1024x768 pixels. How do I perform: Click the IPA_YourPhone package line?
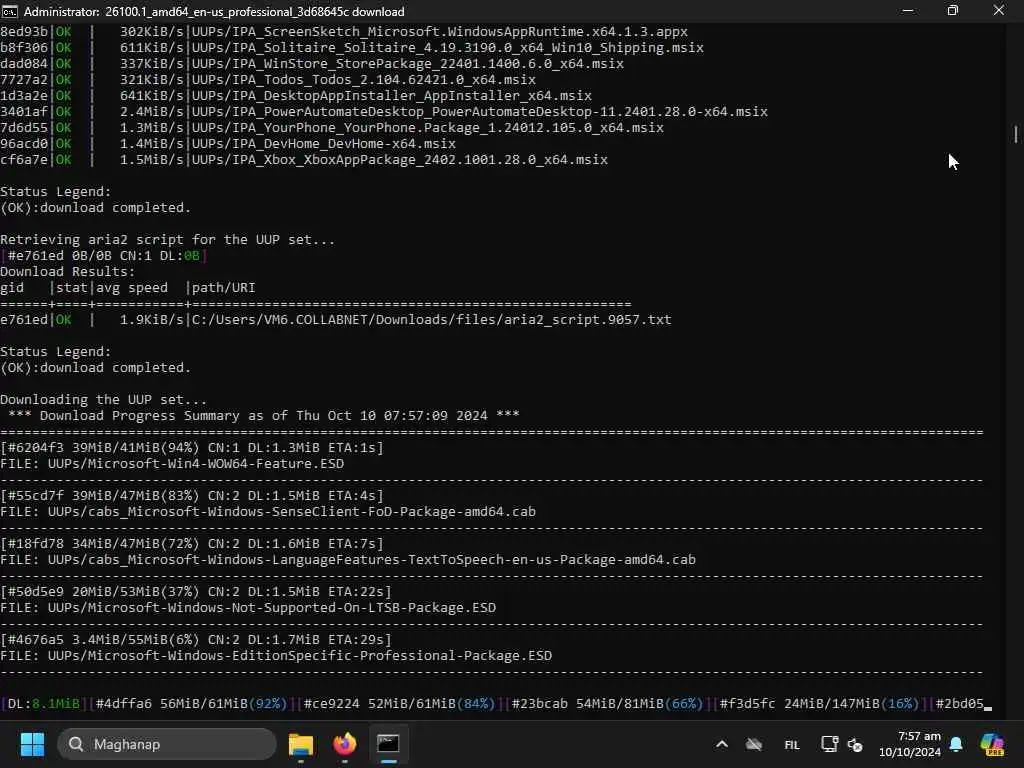click(x=332, y=127)
